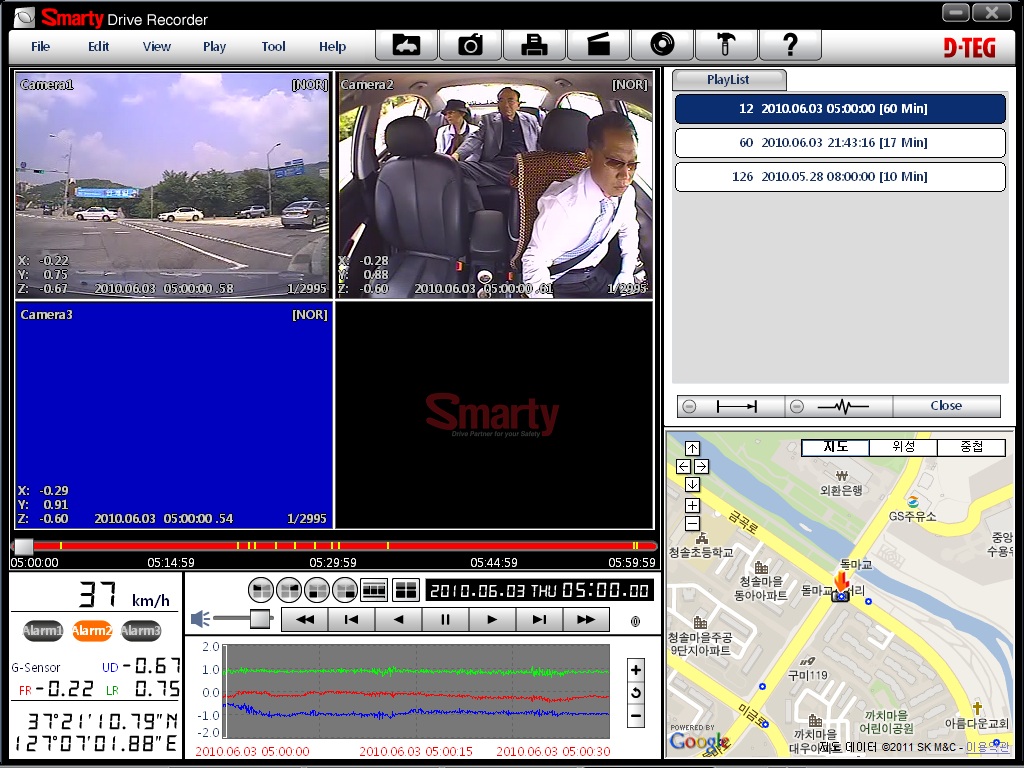Click the clapperboard video icon
Viewport: 1024px width, 768px height.
coord(598,45)
